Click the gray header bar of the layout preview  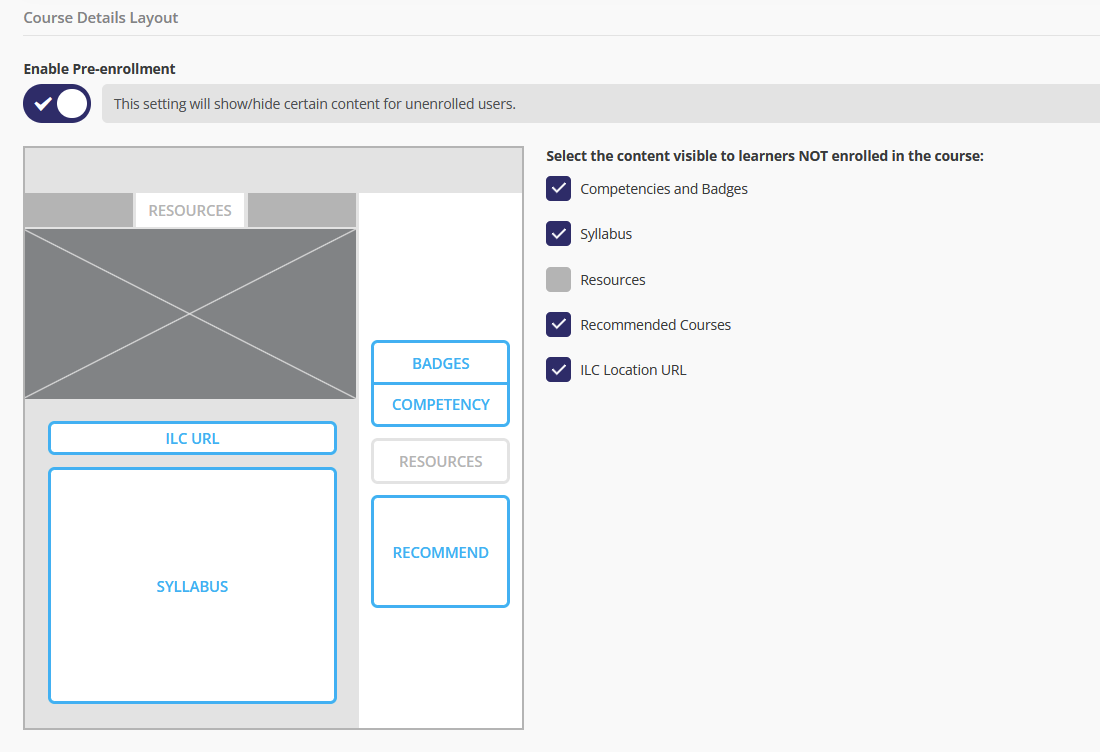(273, 169)
